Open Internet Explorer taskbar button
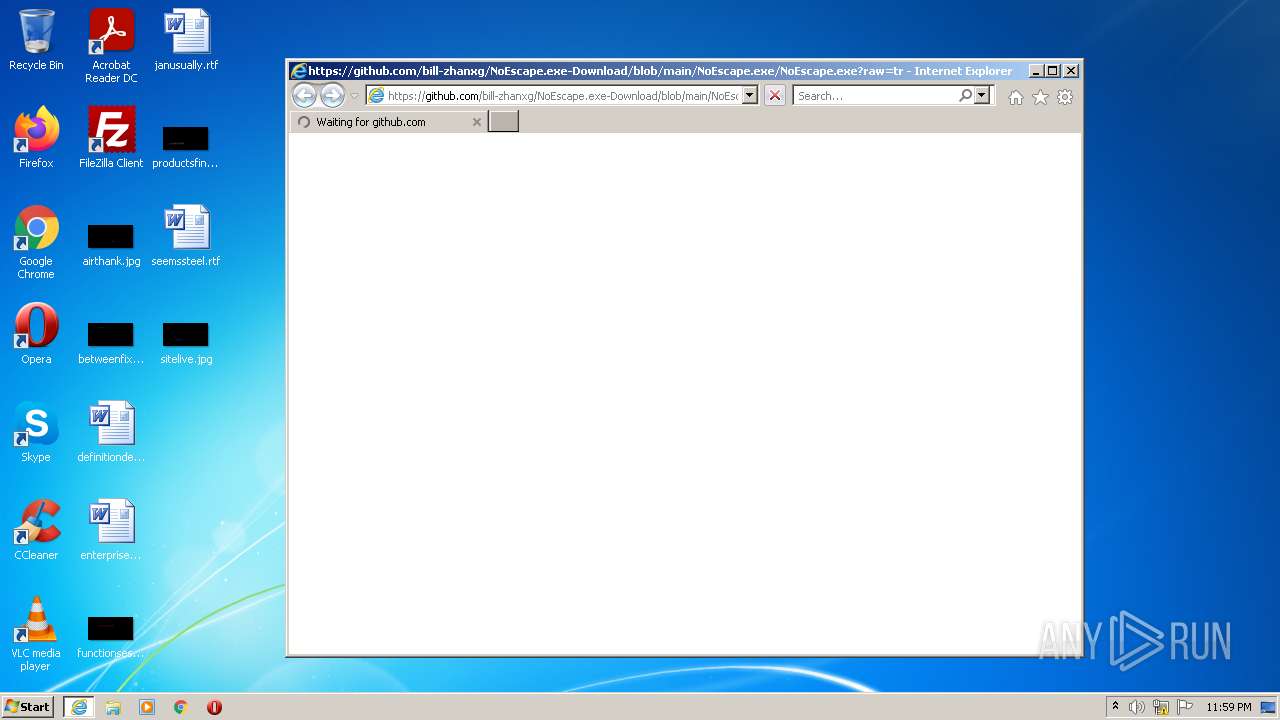Image resolution: width=1280 pixels, height=720 pixels. click(79, 707)
